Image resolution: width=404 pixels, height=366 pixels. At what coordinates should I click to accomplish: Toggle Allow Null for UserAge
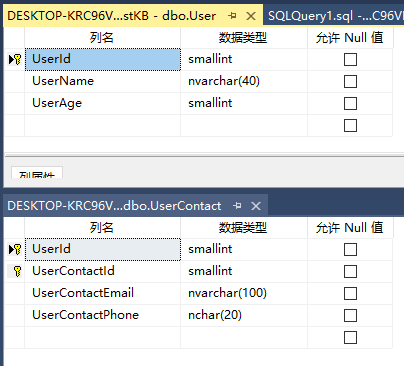click(350, 104)
